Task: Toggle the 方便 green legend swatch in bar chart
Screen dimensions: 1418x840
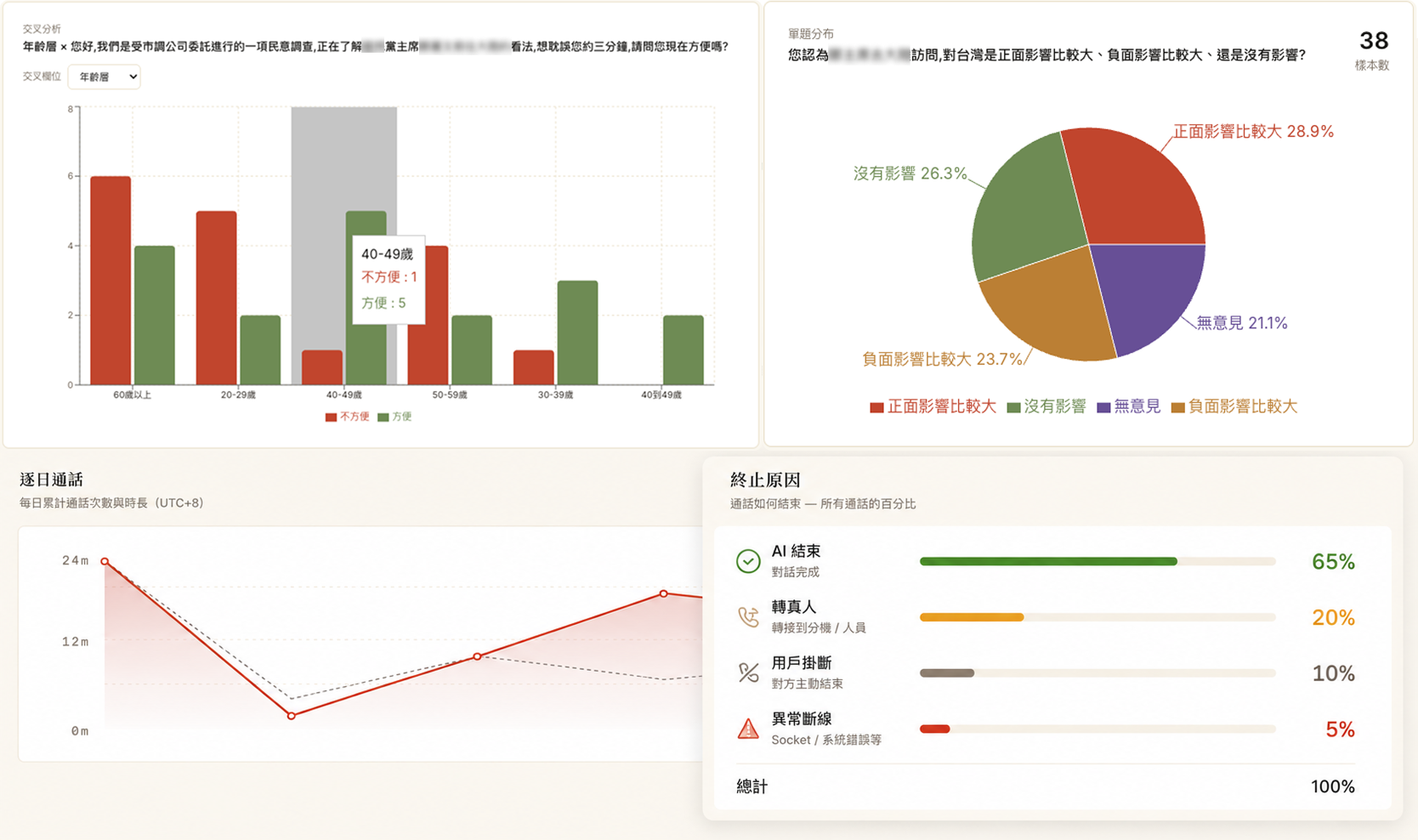Action: pyautogui.click(x=383, y=417)
